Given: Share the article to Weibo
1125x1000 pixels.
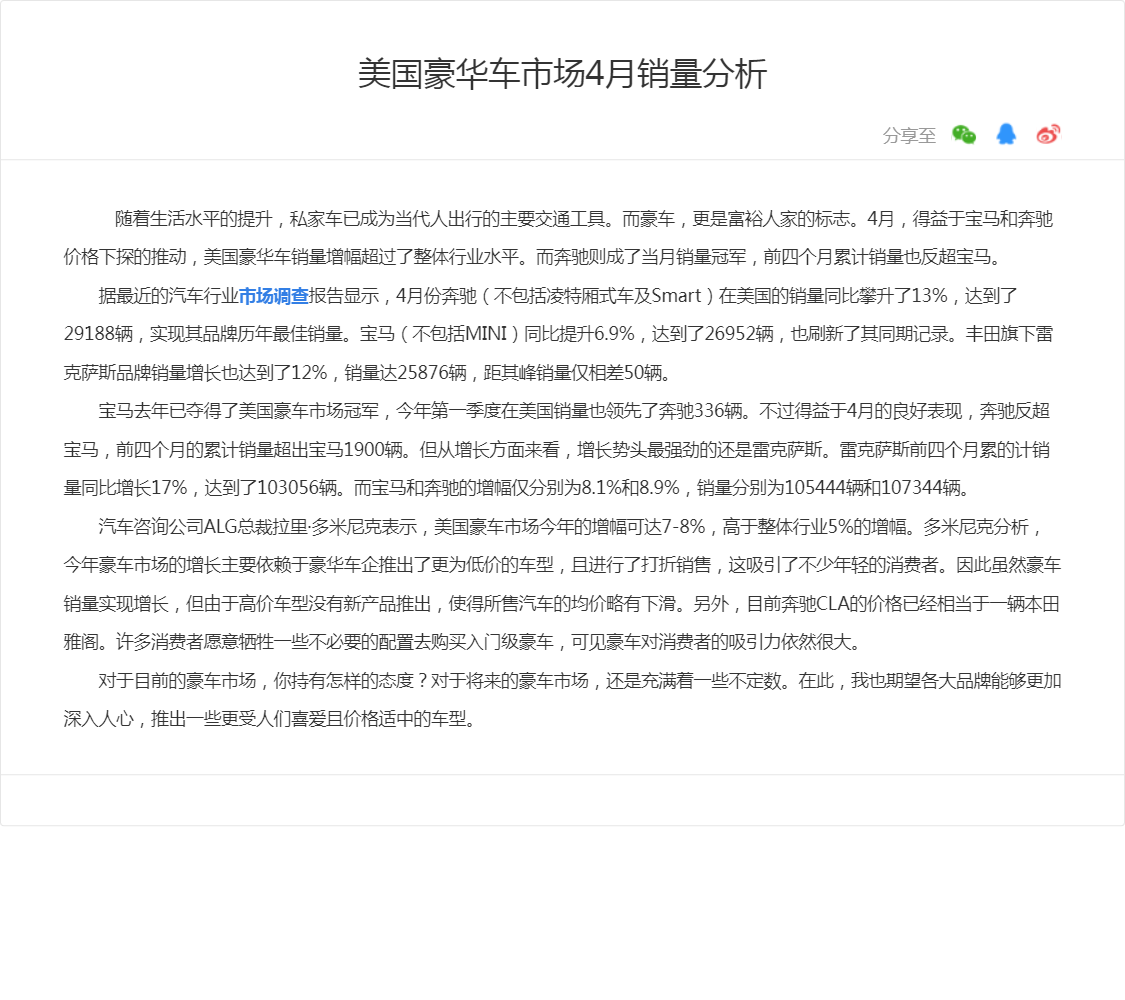Looking at the screenshot, I should click(1048, 134).
